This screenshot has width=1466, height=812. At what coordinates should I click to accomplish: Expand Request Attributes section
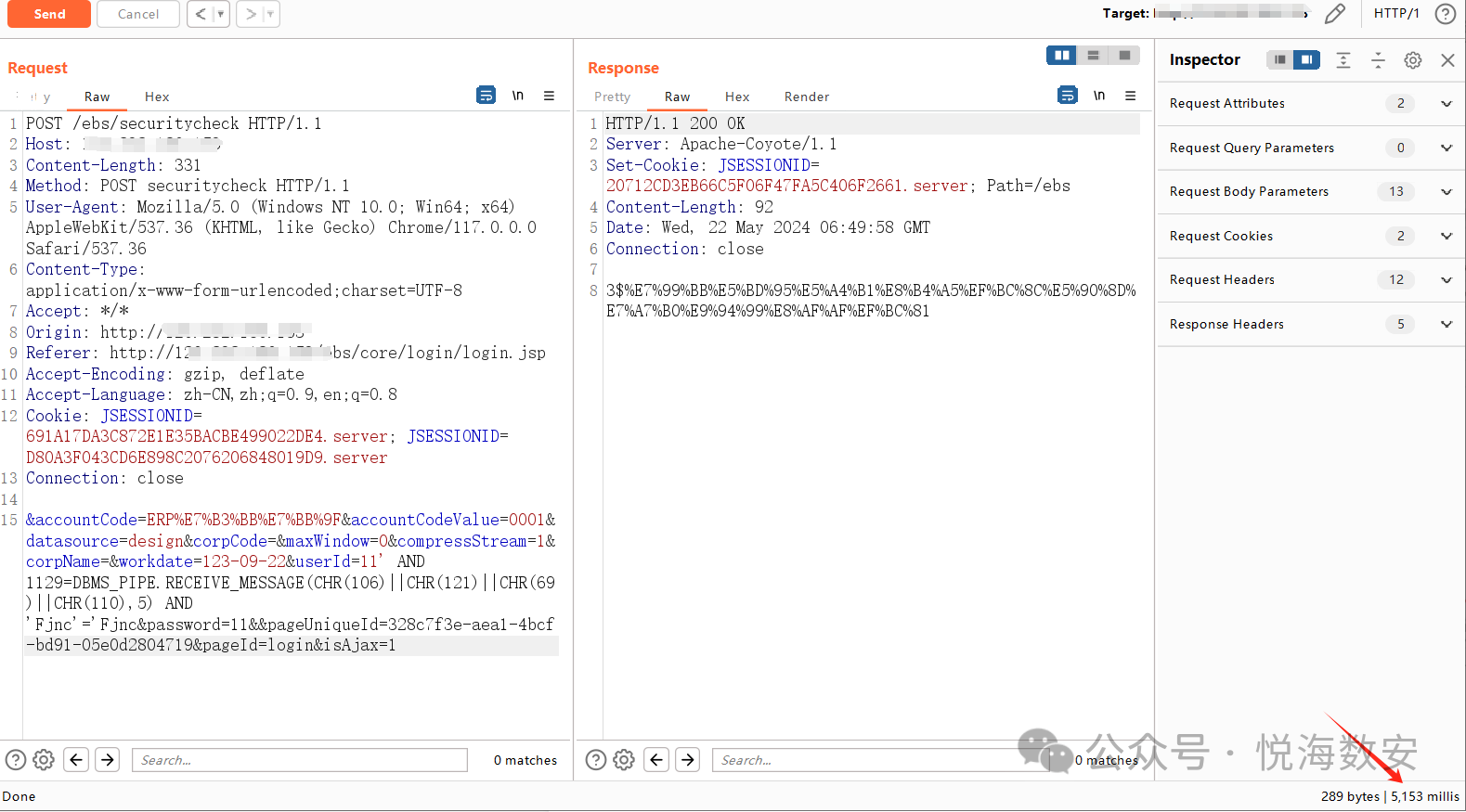1311,103
